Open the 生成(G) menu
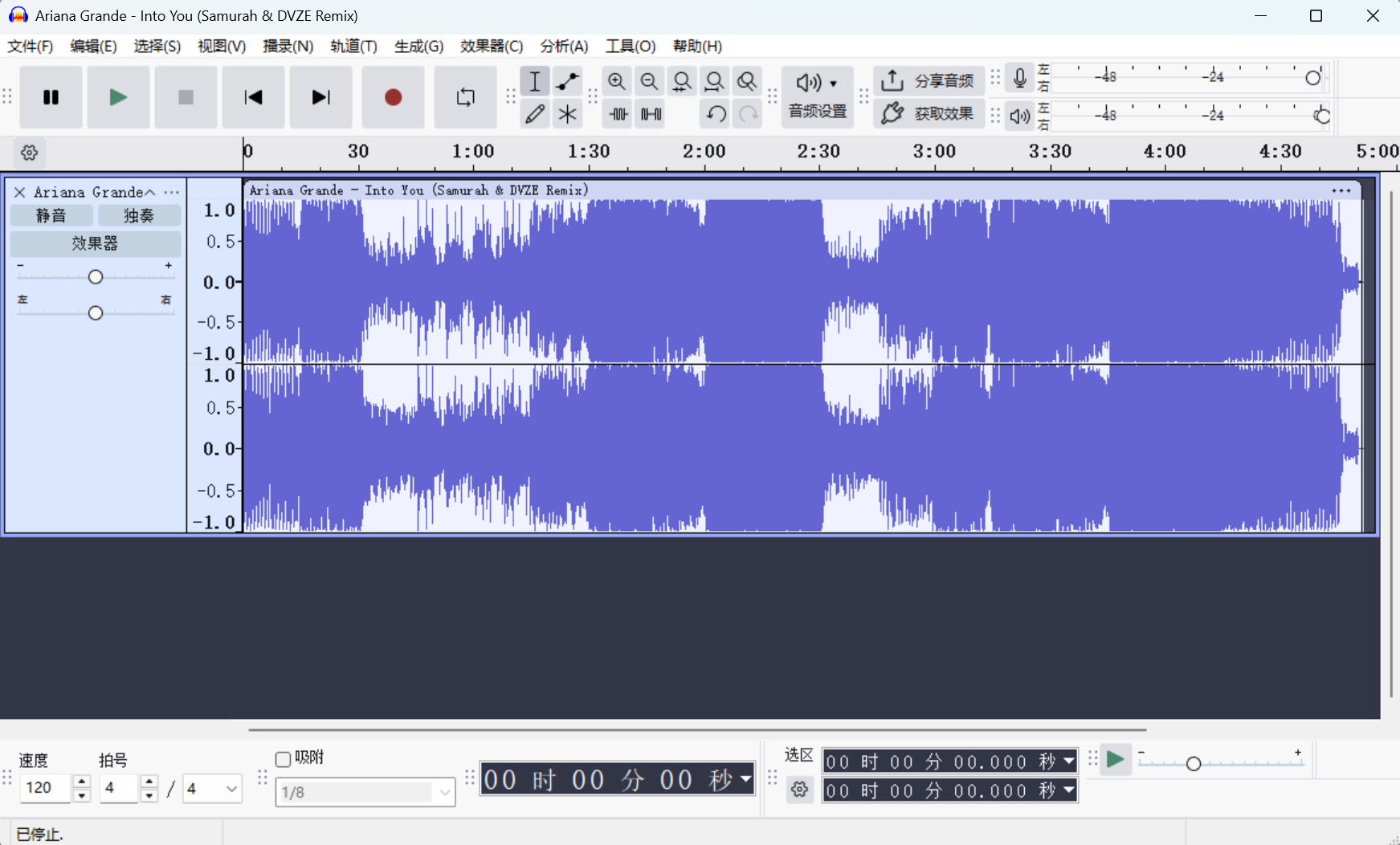The height and width of the screenshot is (845, 1400). pos(418,47)
